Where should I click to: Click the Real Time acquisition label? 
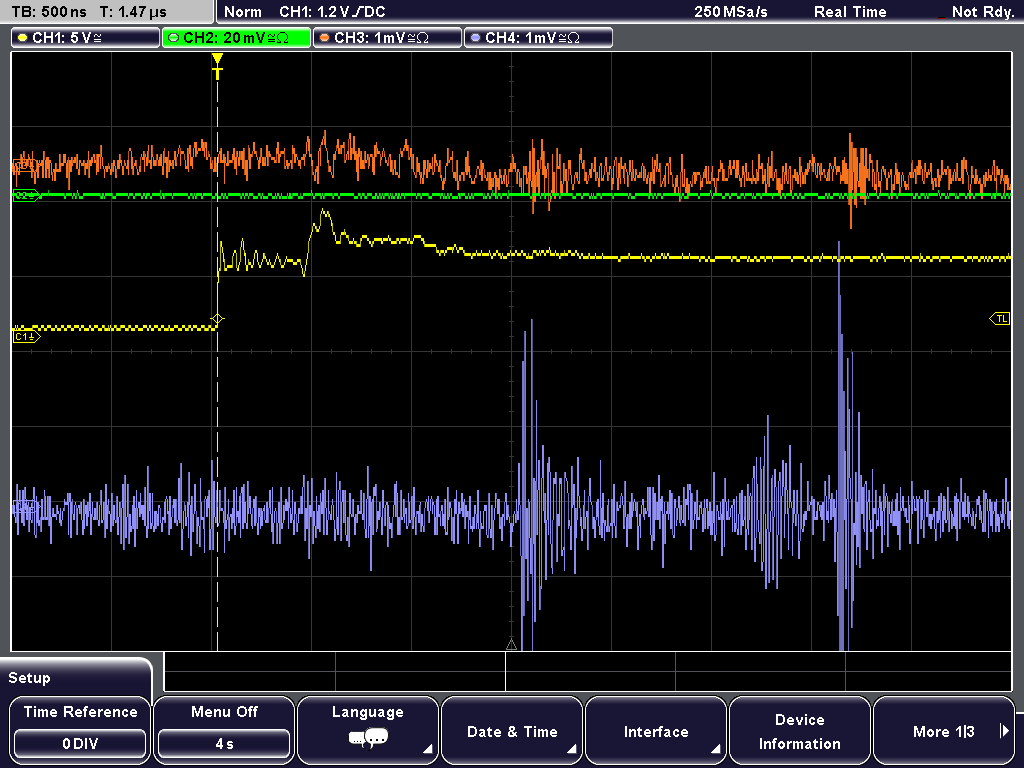pyautogui.click(x=850, y=12)
